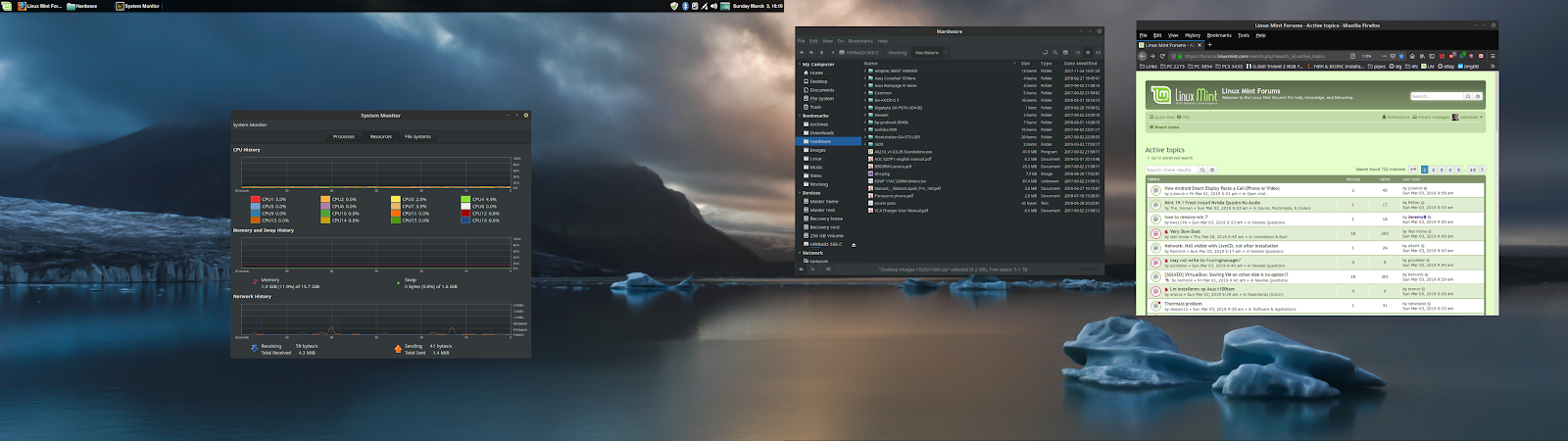Image resolution: width=1568 pixels, height=441 pixels.
Task: Switch file manager to icon view
Action: pos(1078,53)
